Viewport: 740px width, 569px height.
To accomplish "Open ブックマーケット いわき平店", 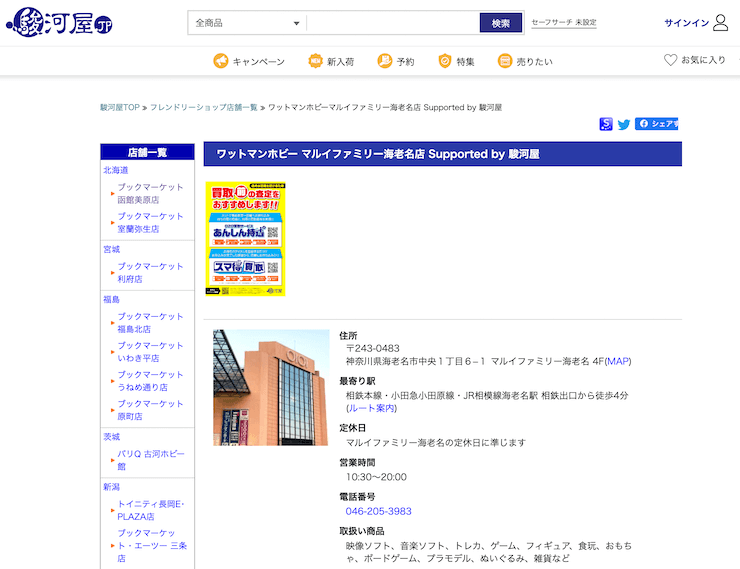I will point(150,352).
